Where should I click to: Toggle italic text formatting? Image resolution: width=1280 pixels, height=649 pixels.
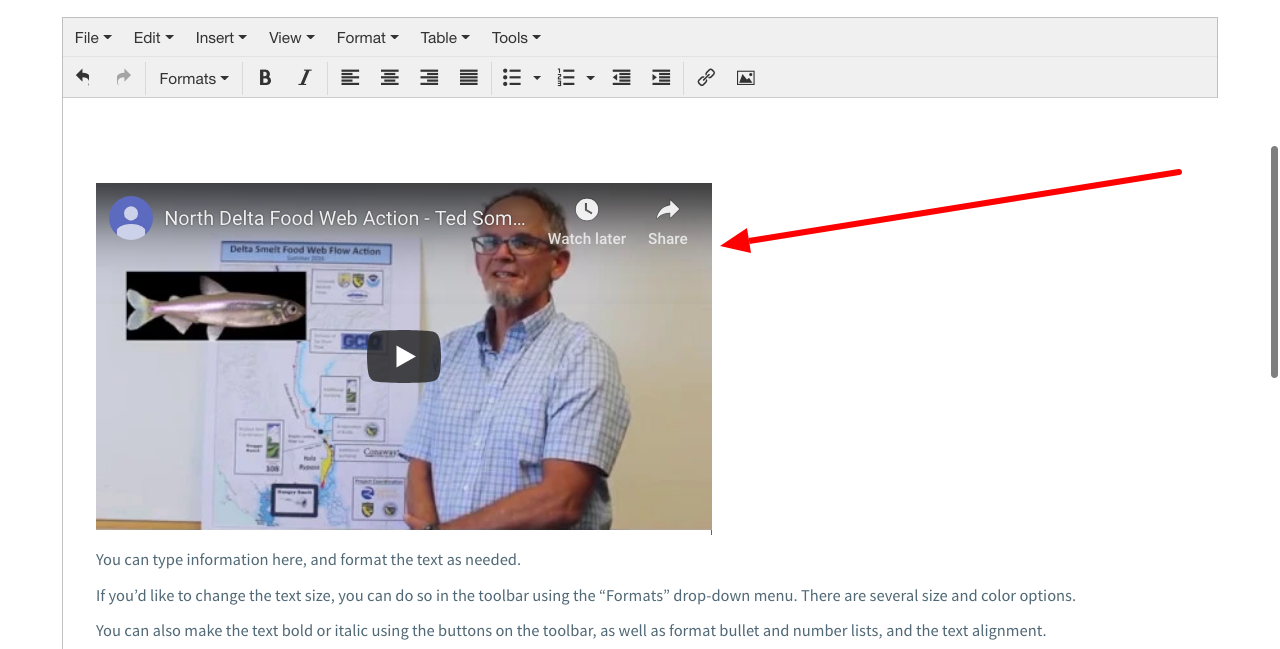tap(305, 77)
